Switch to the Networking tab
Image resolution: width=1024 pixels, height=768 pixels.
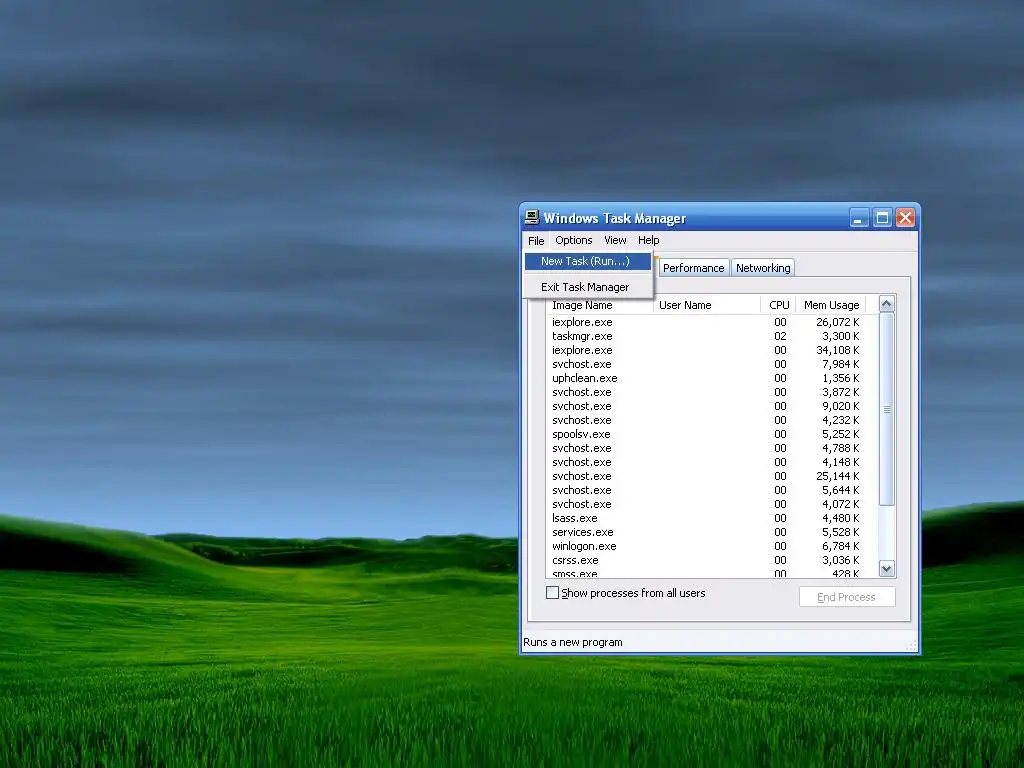point(763,268)
